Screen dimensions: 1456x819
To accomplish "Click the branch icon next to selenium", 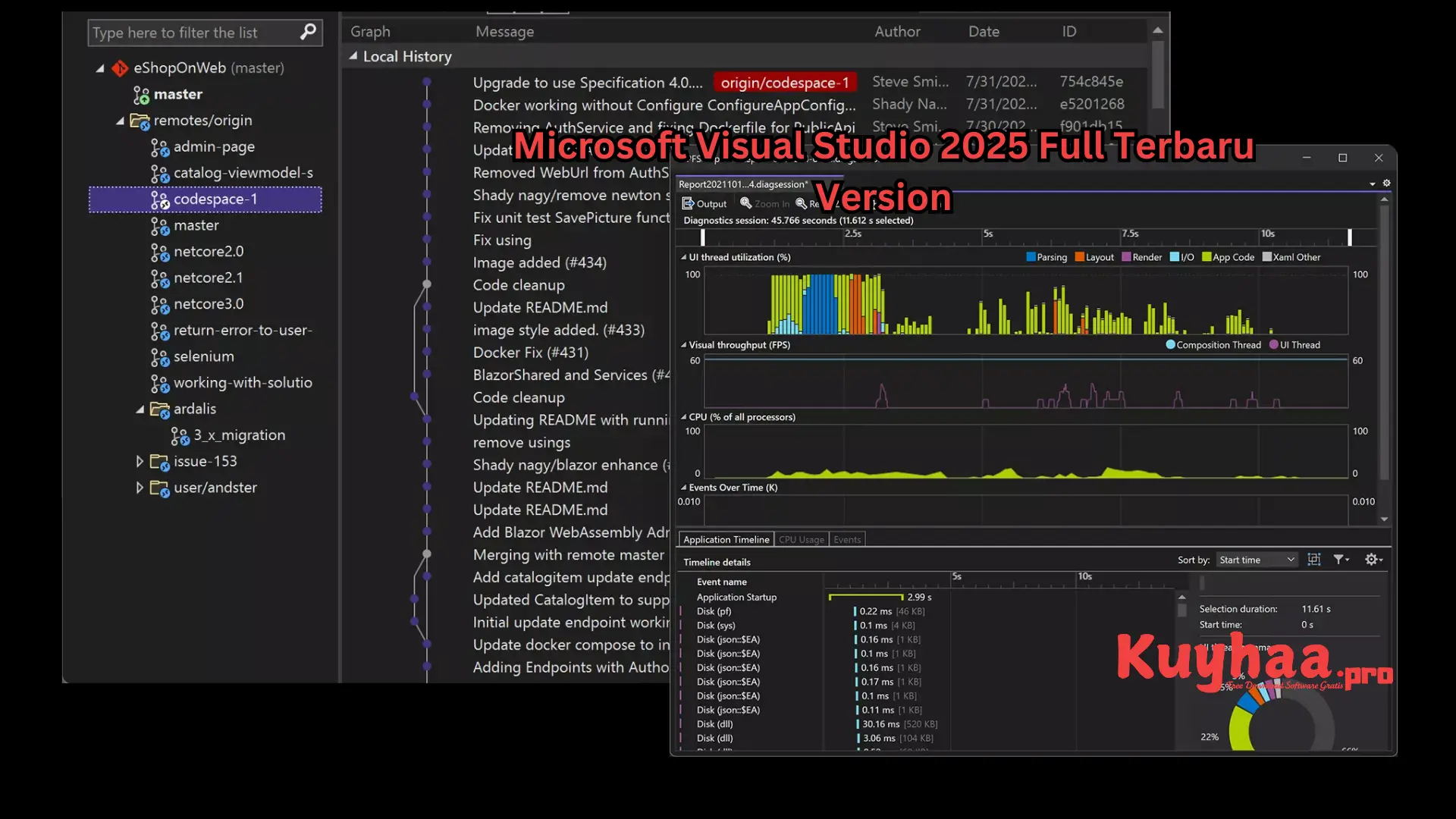I will click(159, 356).
